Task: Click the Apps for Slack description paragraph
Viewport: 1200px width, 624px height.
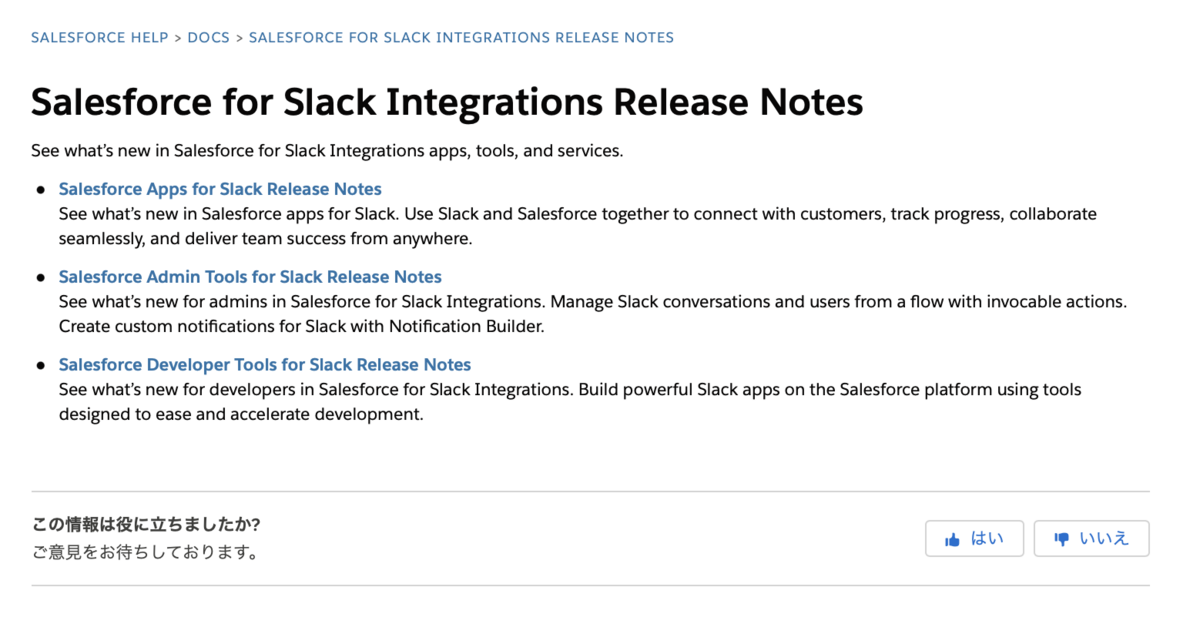Action: (578, 227)
